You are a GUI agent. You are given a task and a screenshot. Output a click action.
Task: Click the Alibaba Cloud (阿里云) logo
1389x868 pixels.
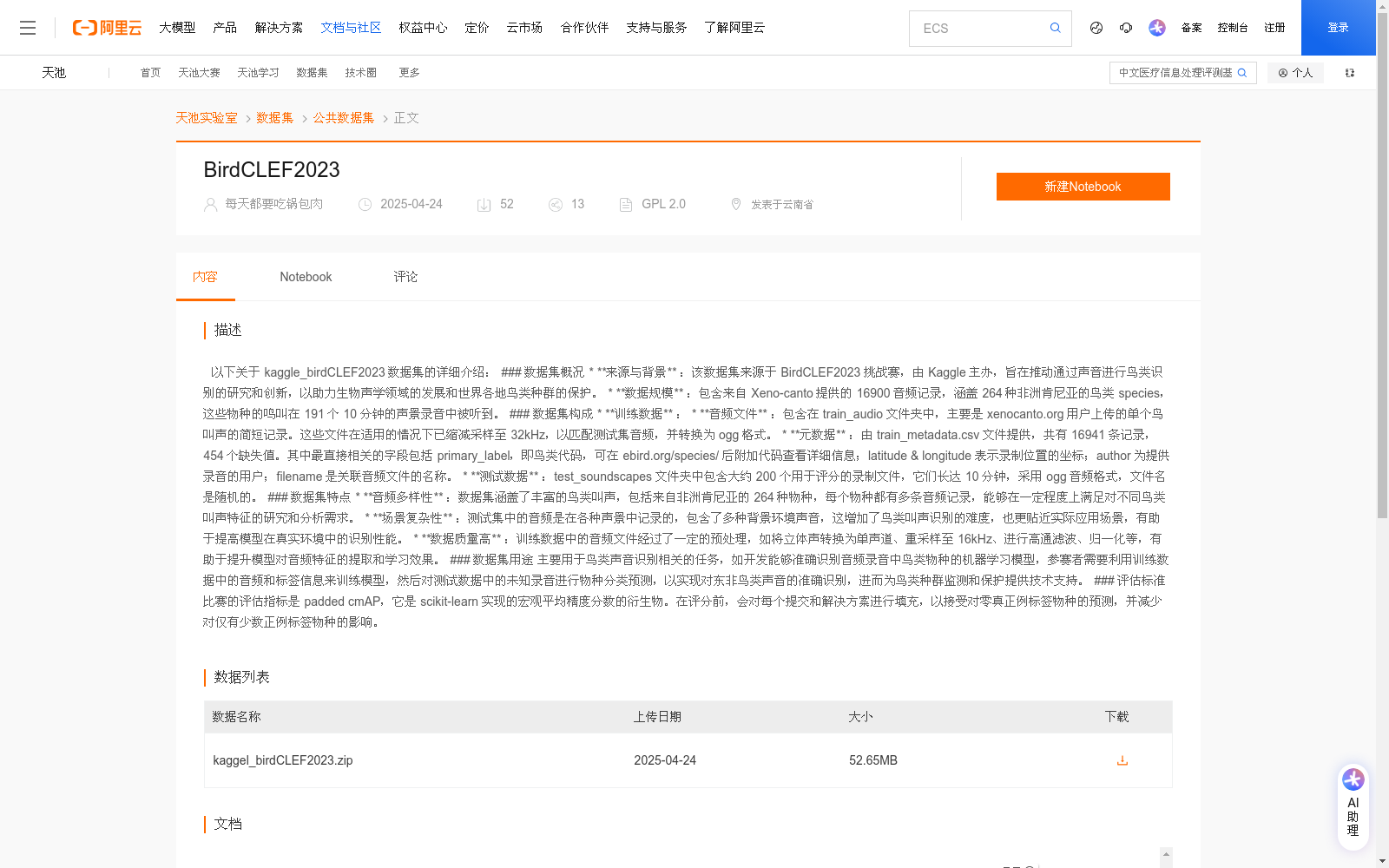tap(107, 28)
